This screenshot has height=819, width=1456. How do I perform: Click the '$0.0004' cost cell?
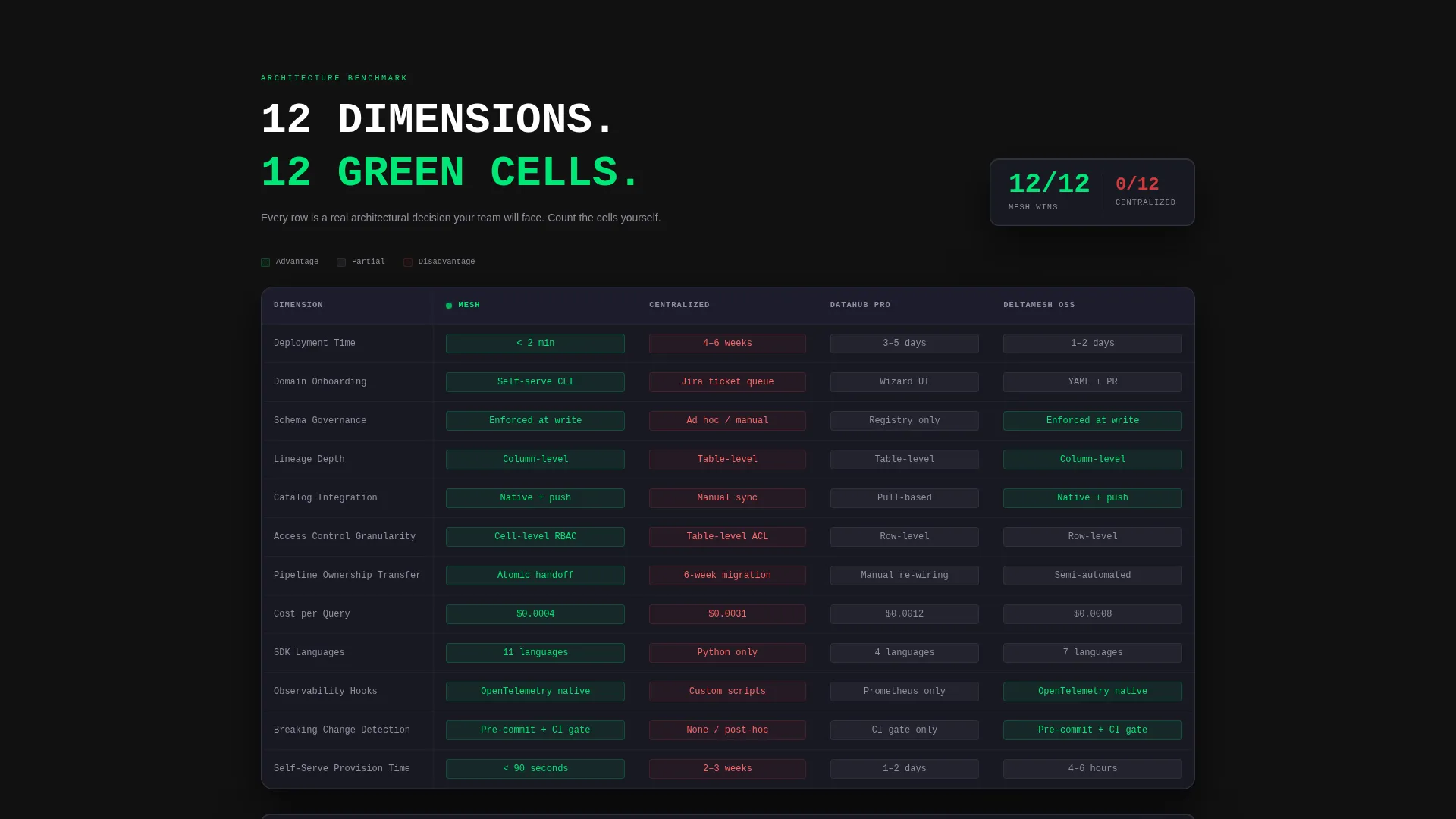(x=535, y=614)
